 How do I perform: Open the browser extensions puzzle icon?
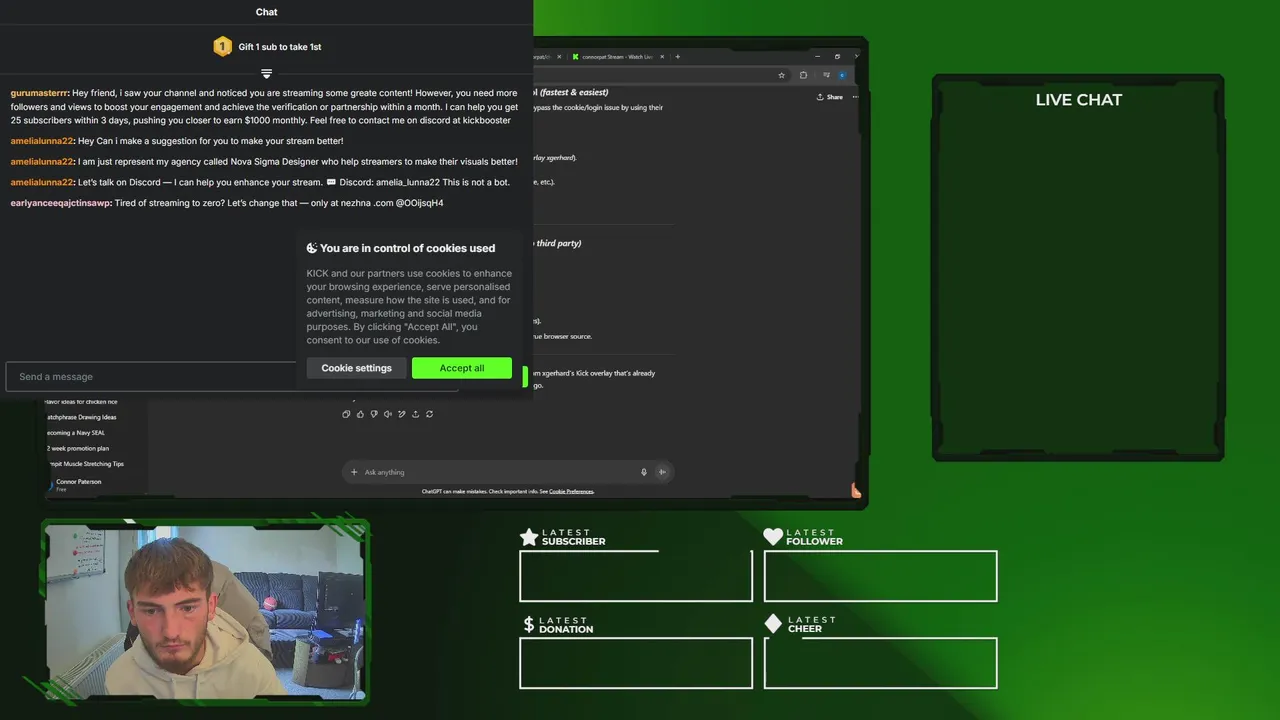point(803,75)
